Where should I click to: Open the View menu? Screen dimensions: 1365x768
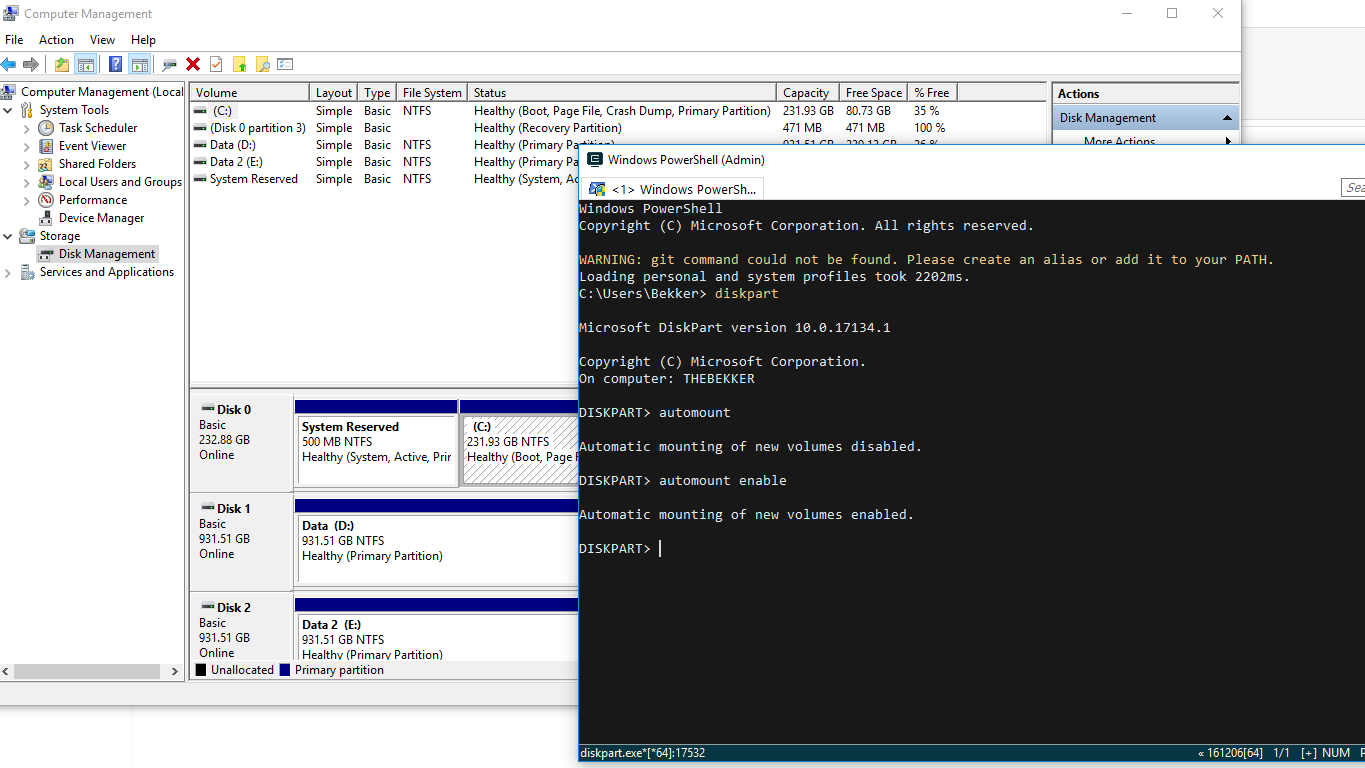pyautogui.click(x=101, y=40)
